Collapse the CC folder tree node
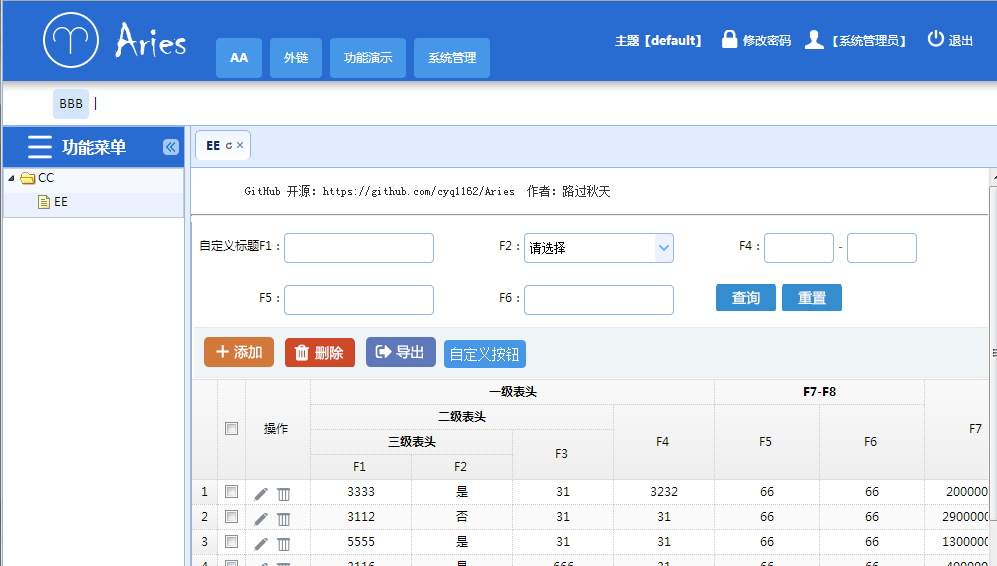 point(11,178)
